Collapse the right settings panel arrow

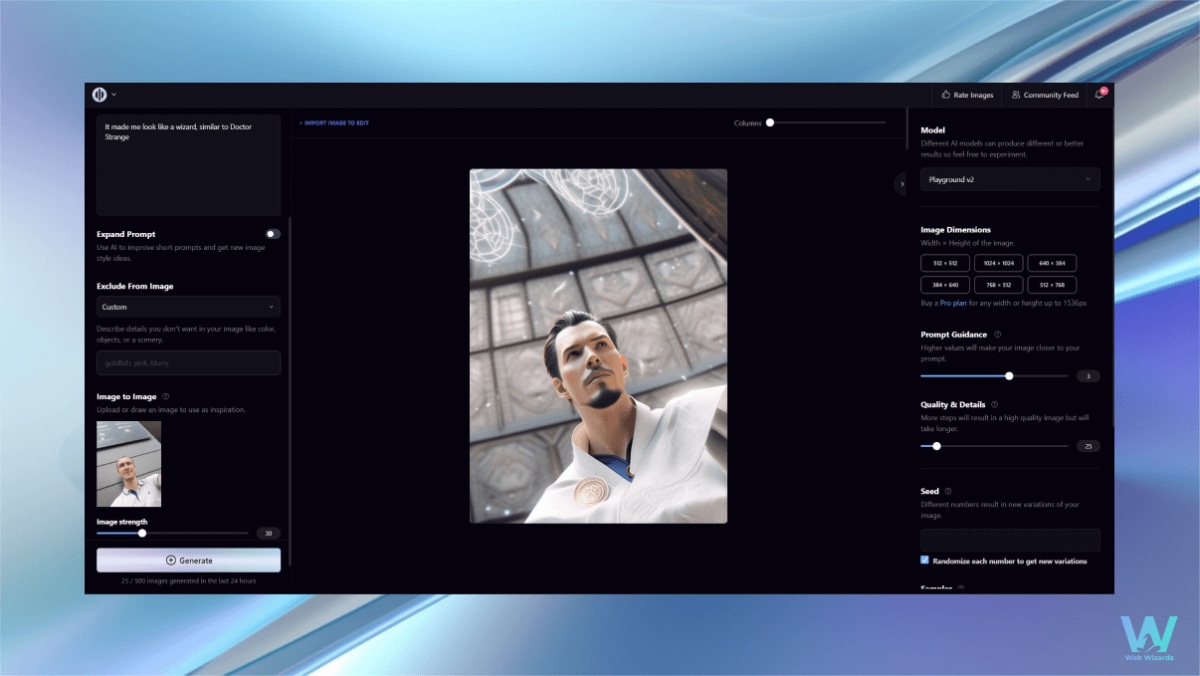pos(900,184)
